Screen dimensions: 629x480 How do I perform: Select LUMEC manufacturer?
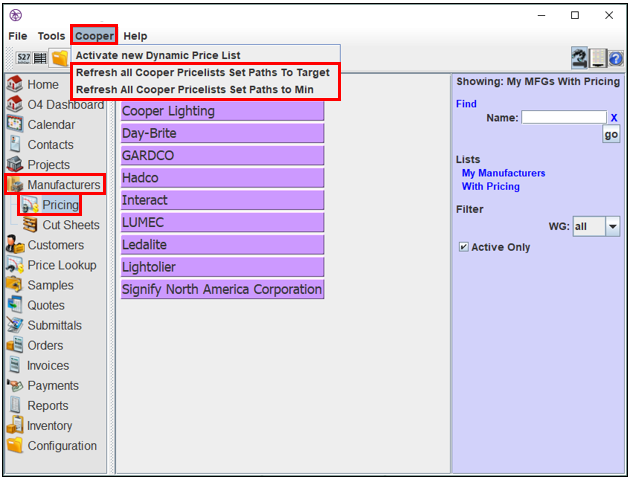[x=222, y=222]
